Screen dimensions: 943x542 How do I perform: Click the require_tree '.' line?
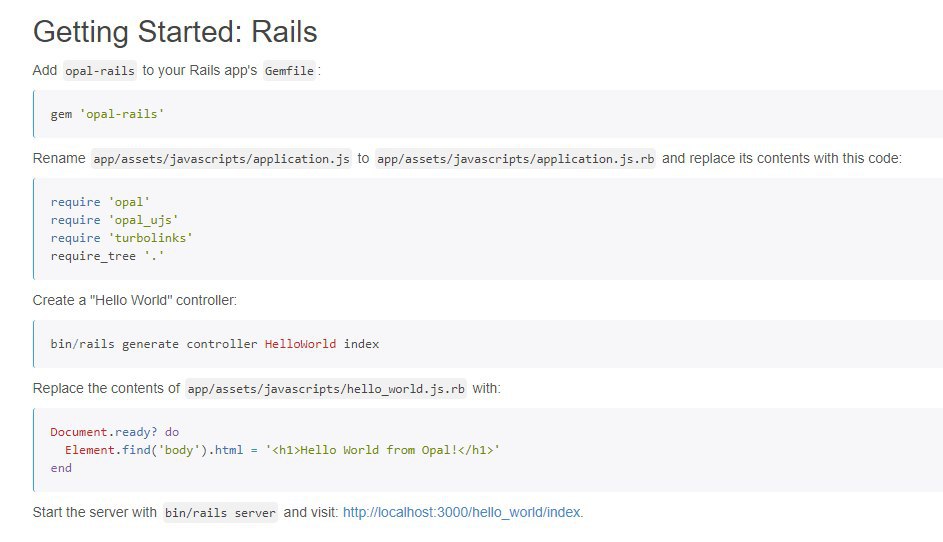click(107, 256)
